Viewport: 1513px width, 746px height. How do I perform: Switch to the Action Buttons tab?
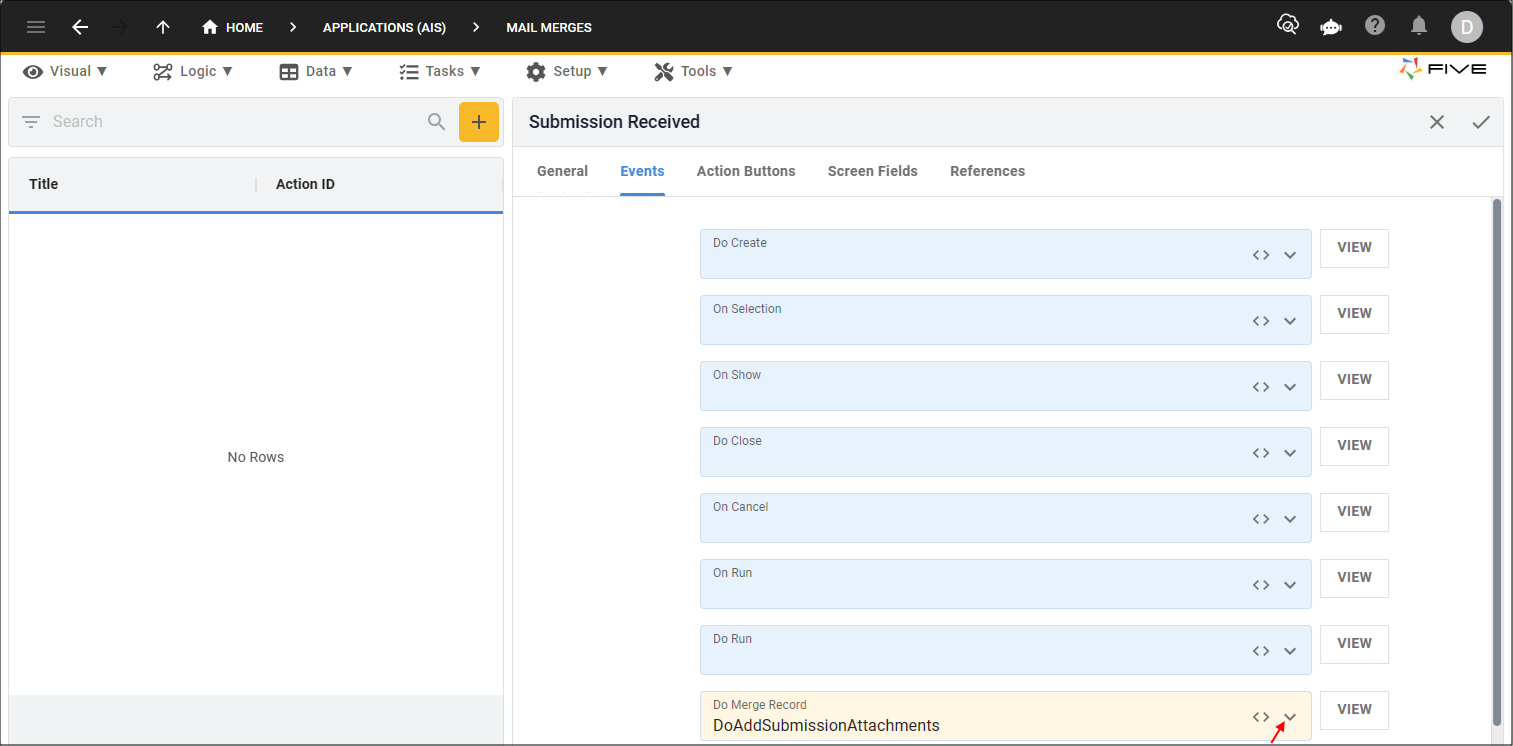point(746,171)
